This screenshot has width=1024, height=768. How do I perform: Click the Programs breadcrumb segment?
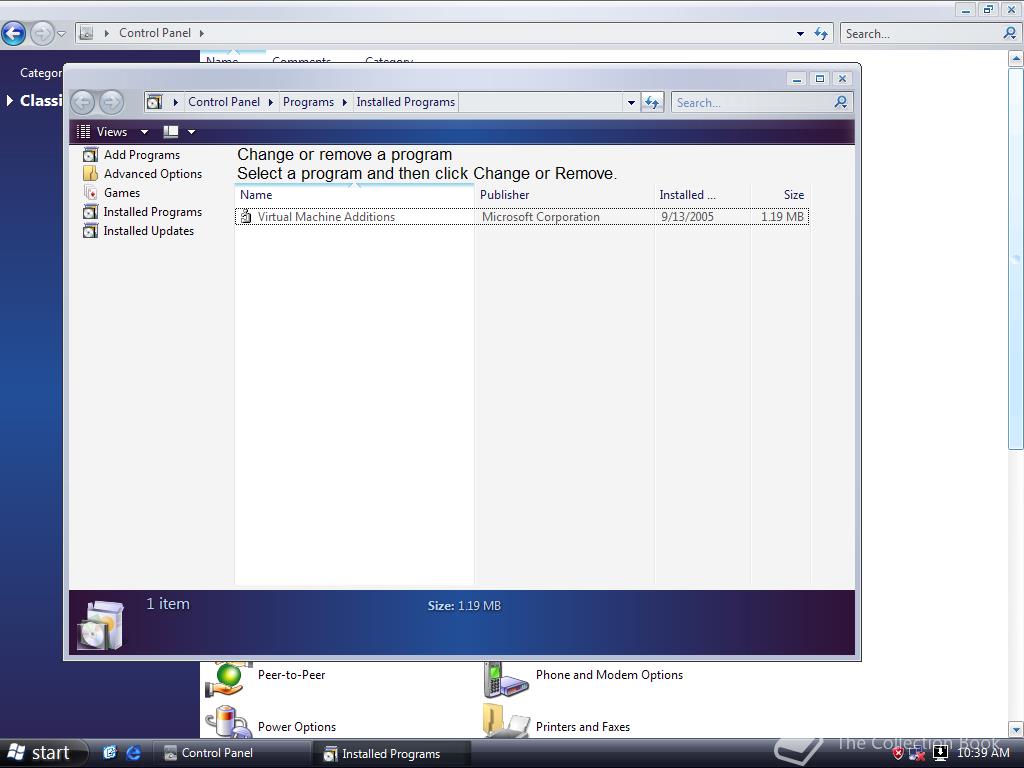pos(308,102)
